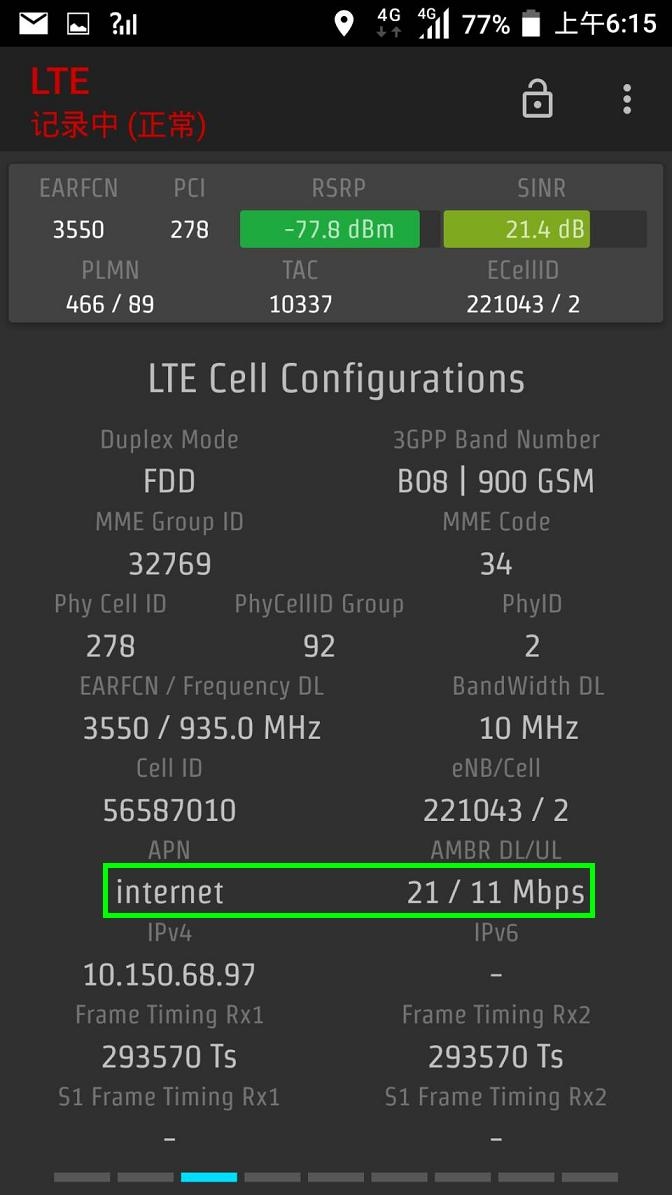Select the internet APN value
This screenshot has height=1195, width=672.
pos(170,892)
